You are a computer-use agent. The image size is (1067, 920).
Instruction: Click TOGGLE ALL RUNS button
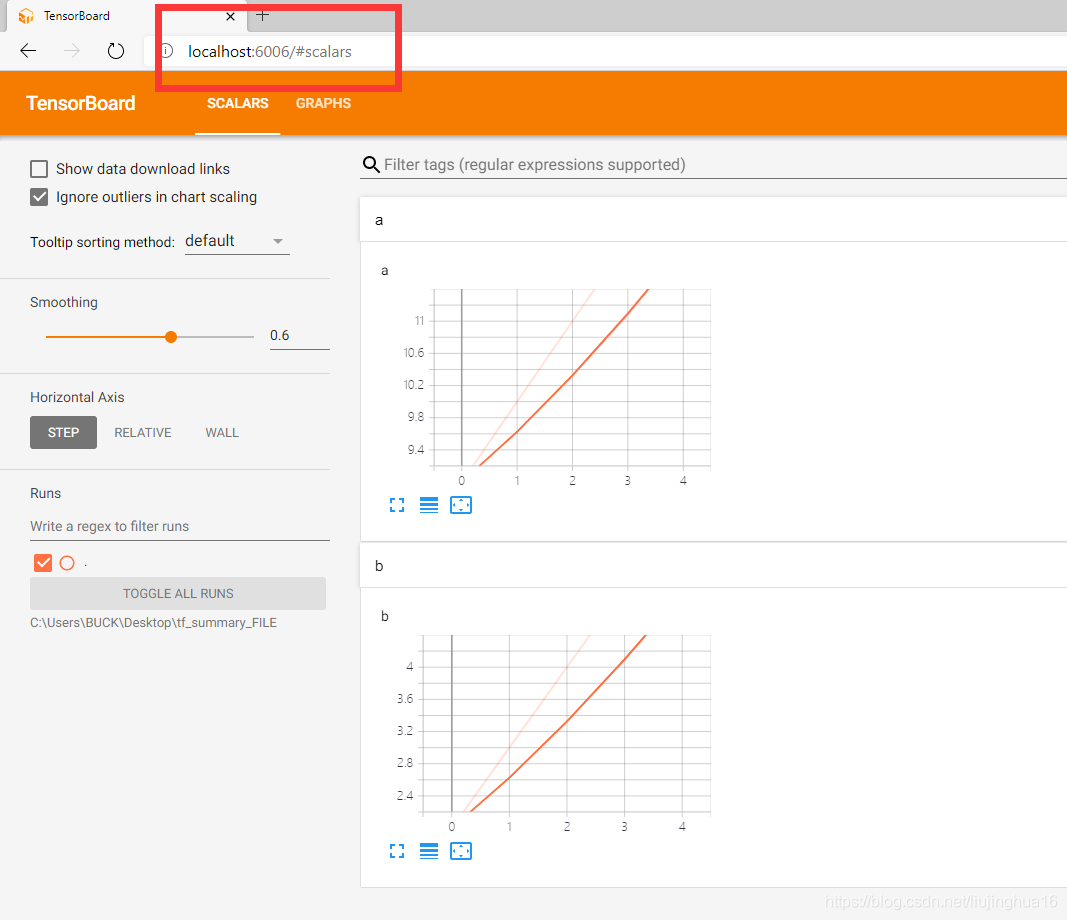pos(178,593)
